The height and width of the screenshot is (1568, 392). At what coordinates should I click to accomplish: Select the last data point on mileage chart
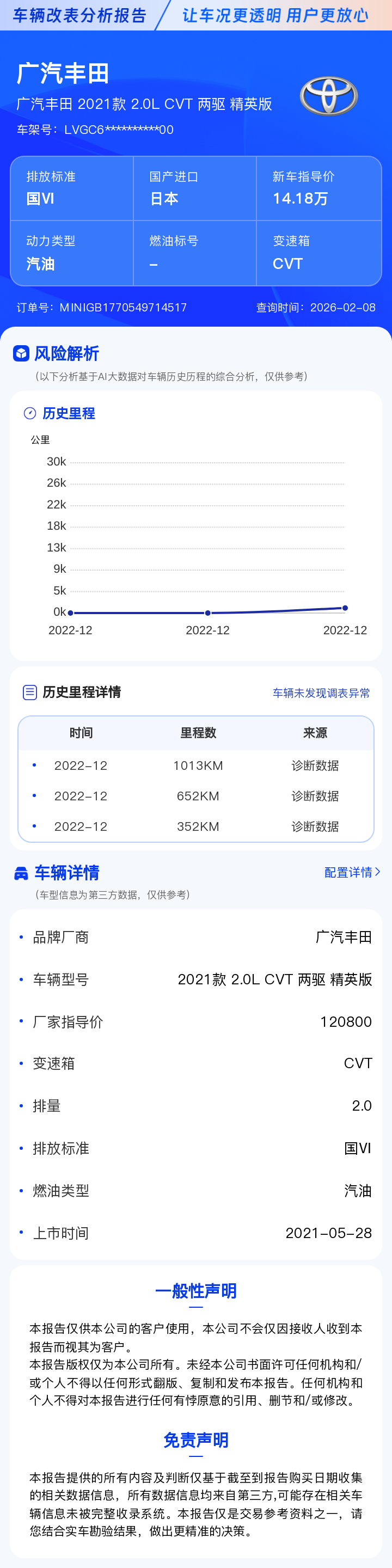pos(345,608)
